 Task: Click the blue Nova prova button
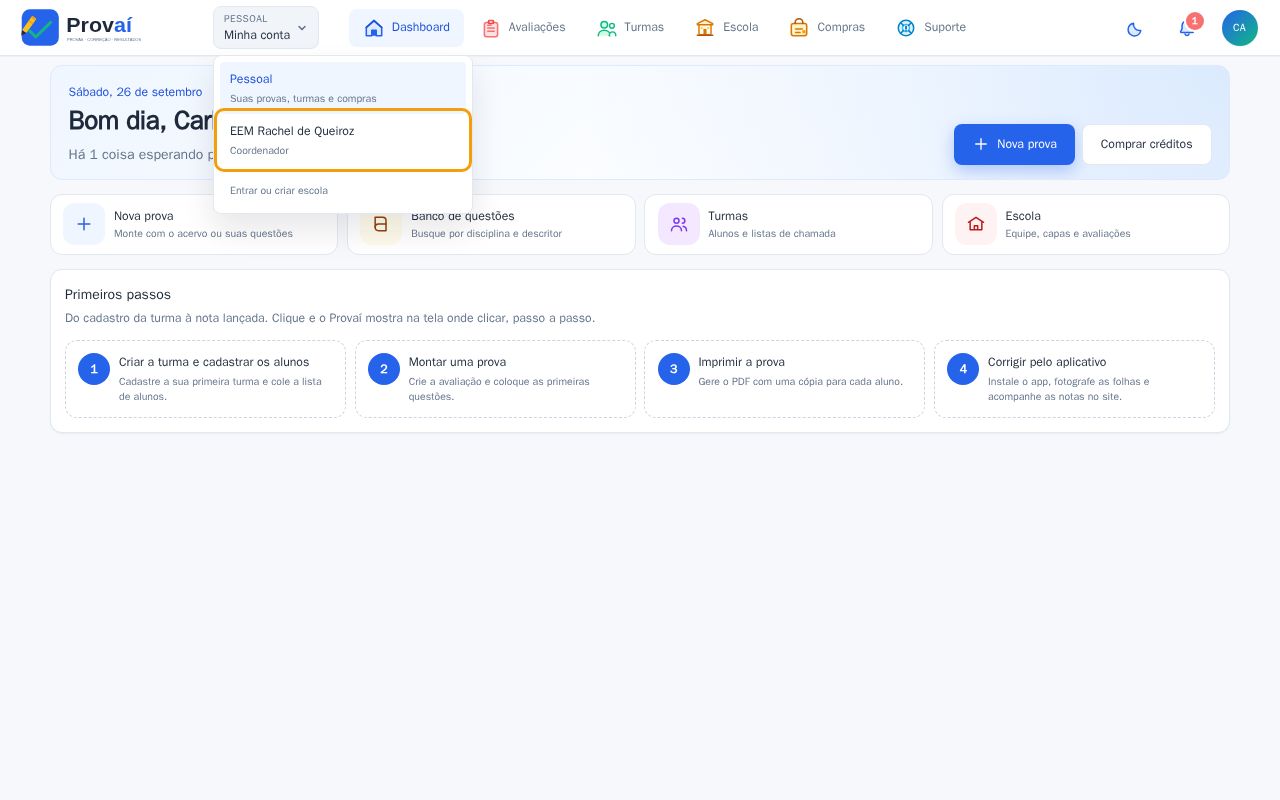click(1014, 144)
